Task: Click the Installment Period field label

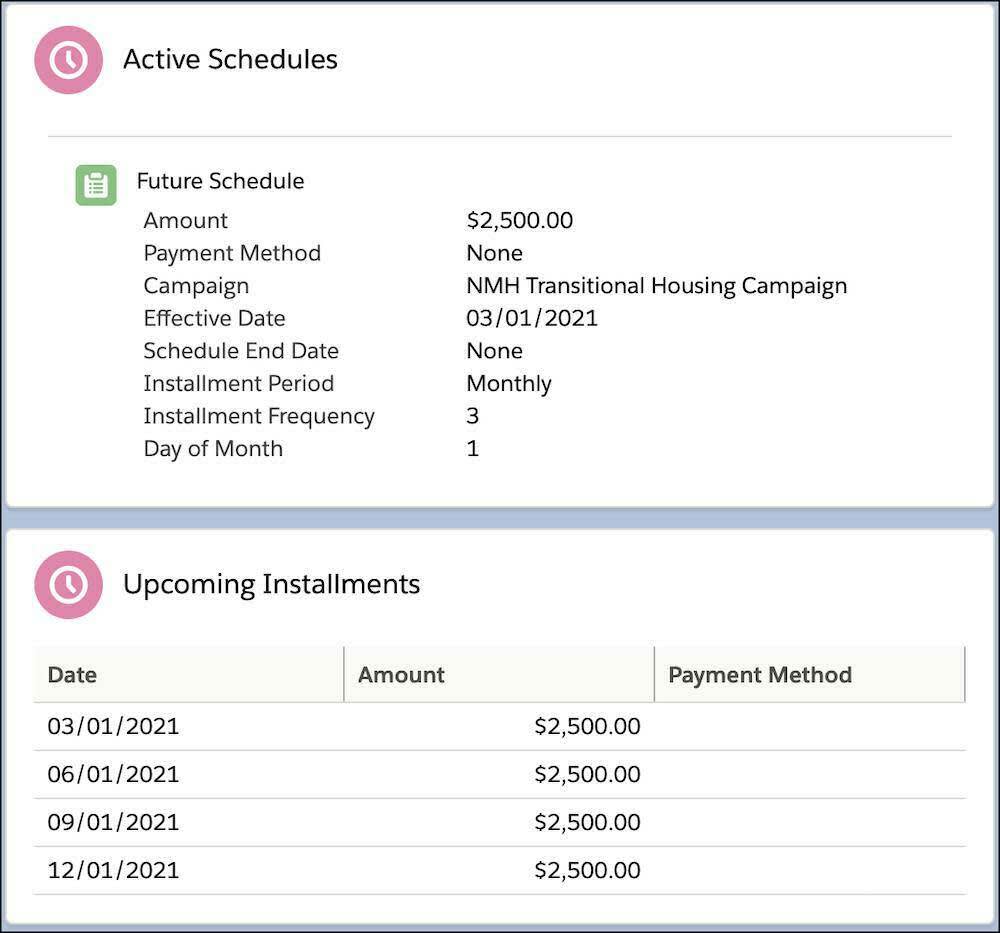Action: point(239,383)
